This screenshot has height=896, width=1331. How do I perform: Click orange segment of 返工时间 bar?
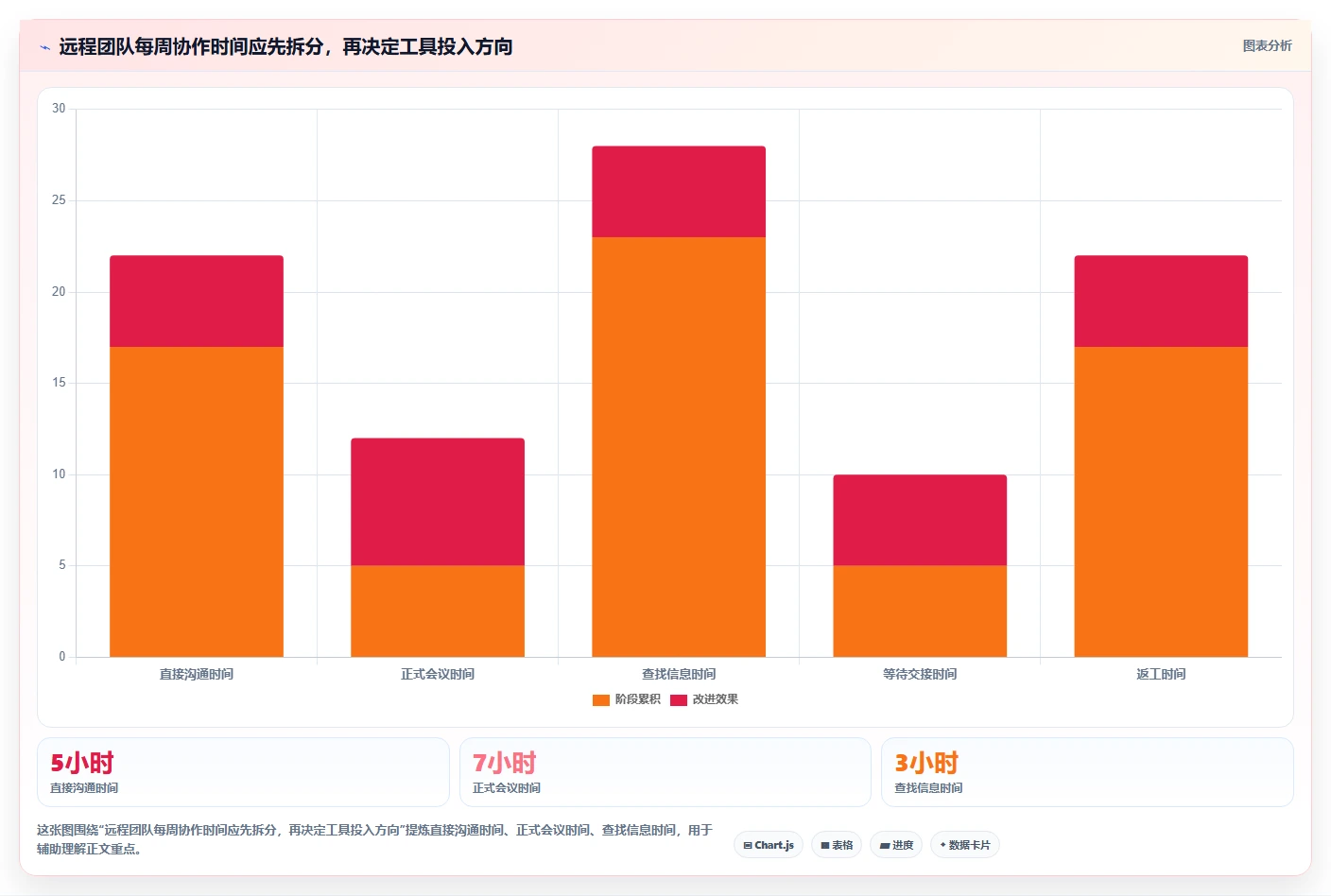coord(1161,502)
